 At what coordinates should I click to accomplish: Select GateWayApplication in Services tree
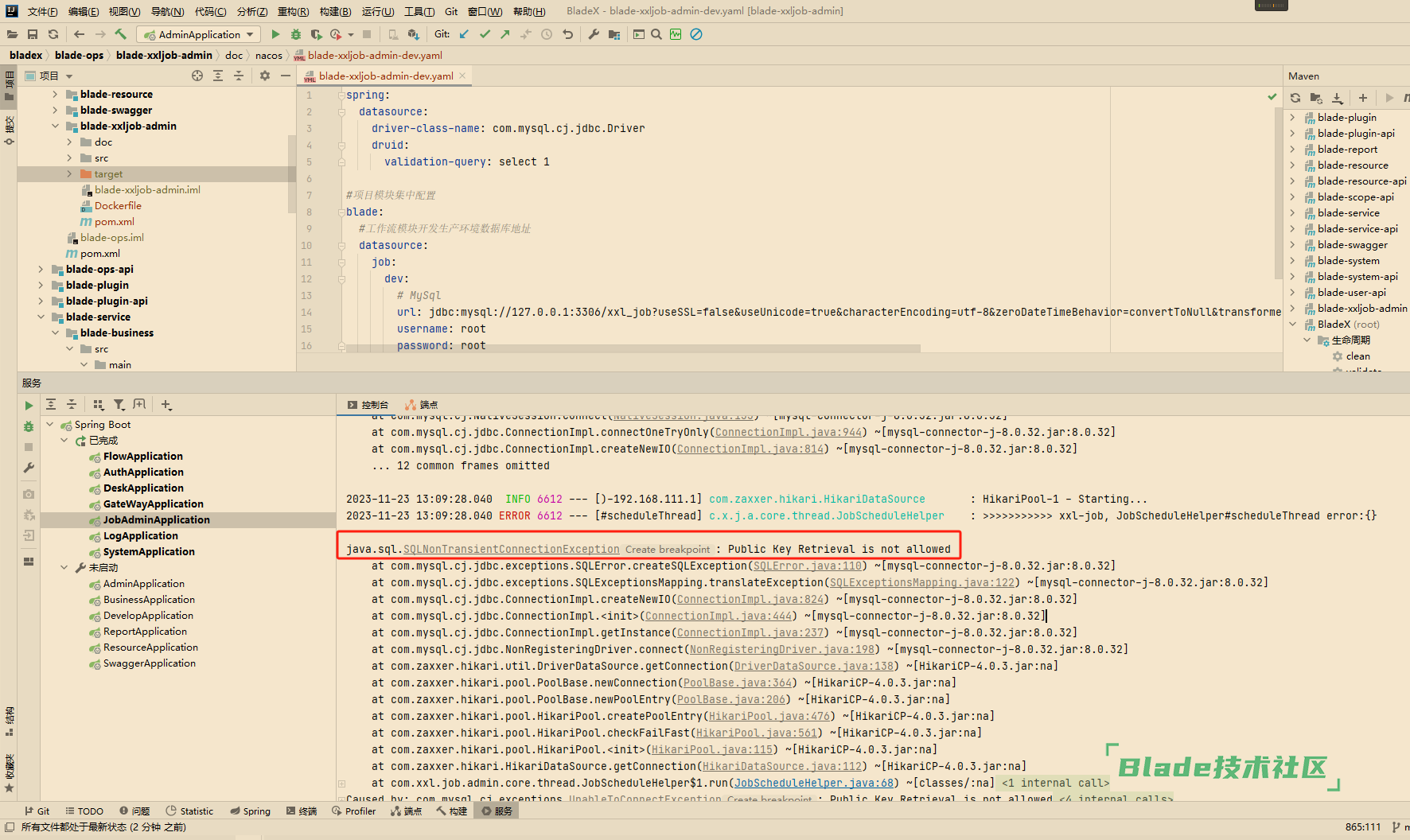(153, 504)
